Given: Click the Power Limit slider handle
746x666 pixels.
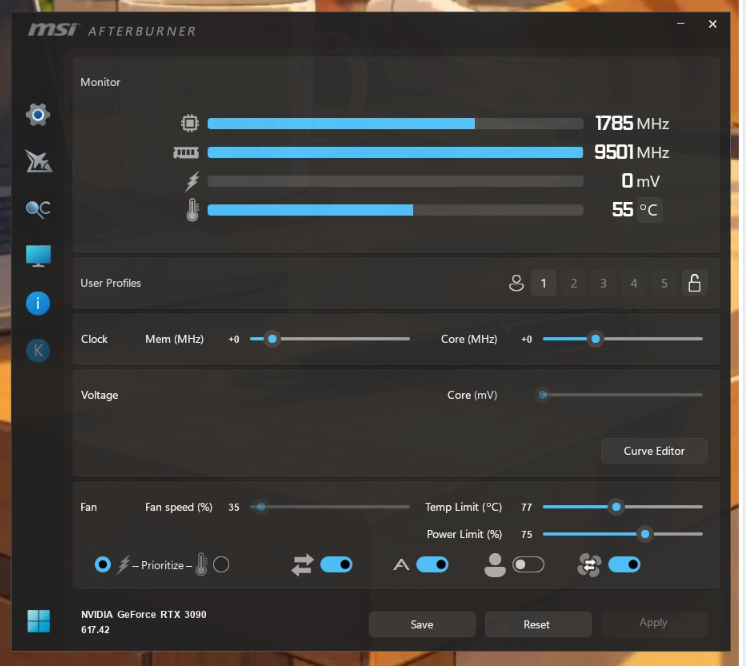Looking at the screenshot, I should pyautogui.click(x=645, y=534).
